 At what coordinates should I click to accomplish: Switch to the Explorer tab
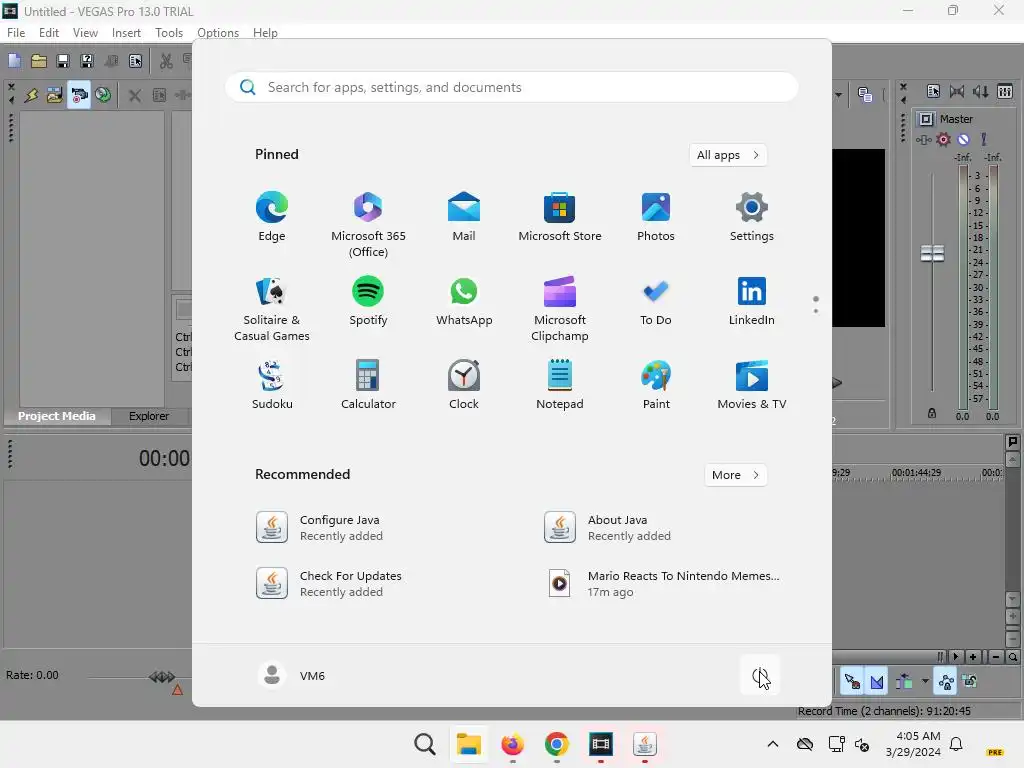[x=148, y=416]
